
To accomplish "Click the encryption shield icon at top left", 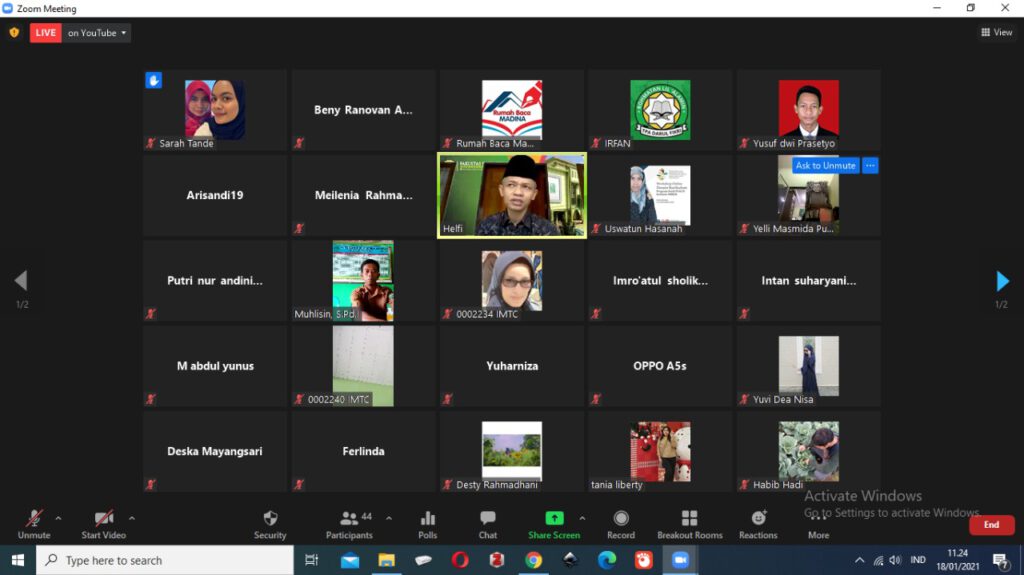I will tap(14, 32).
